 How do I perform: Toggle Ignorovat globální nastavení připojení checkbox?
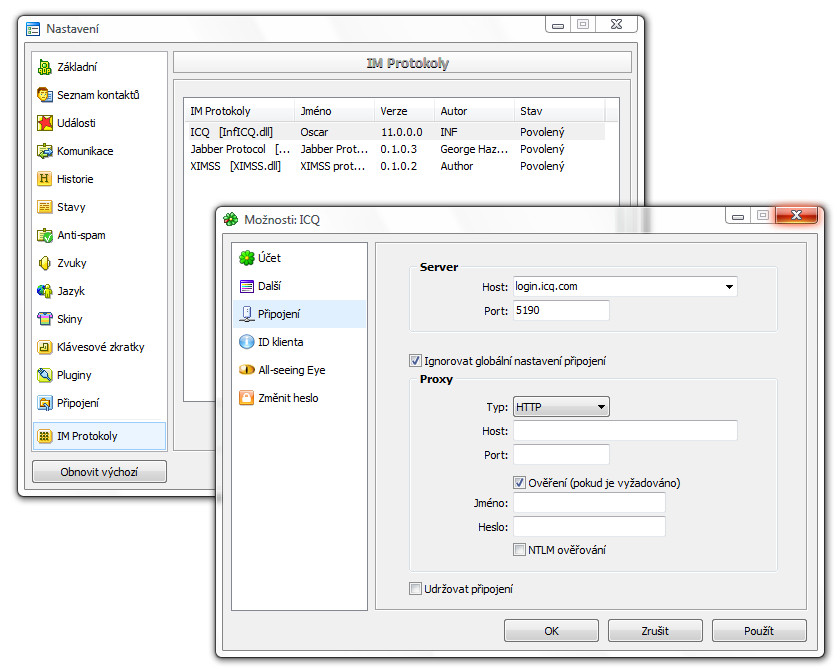click(x=415, y=360)
